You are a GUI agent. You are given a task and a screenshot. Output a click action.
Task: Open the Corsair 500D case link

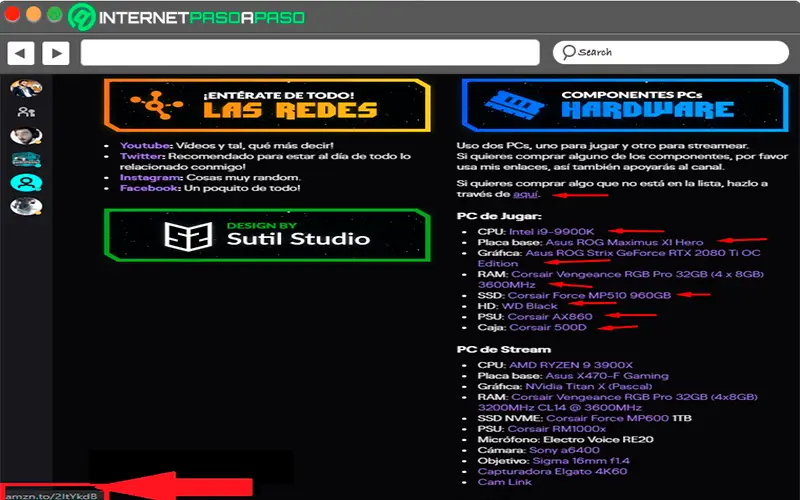(548, 328)
